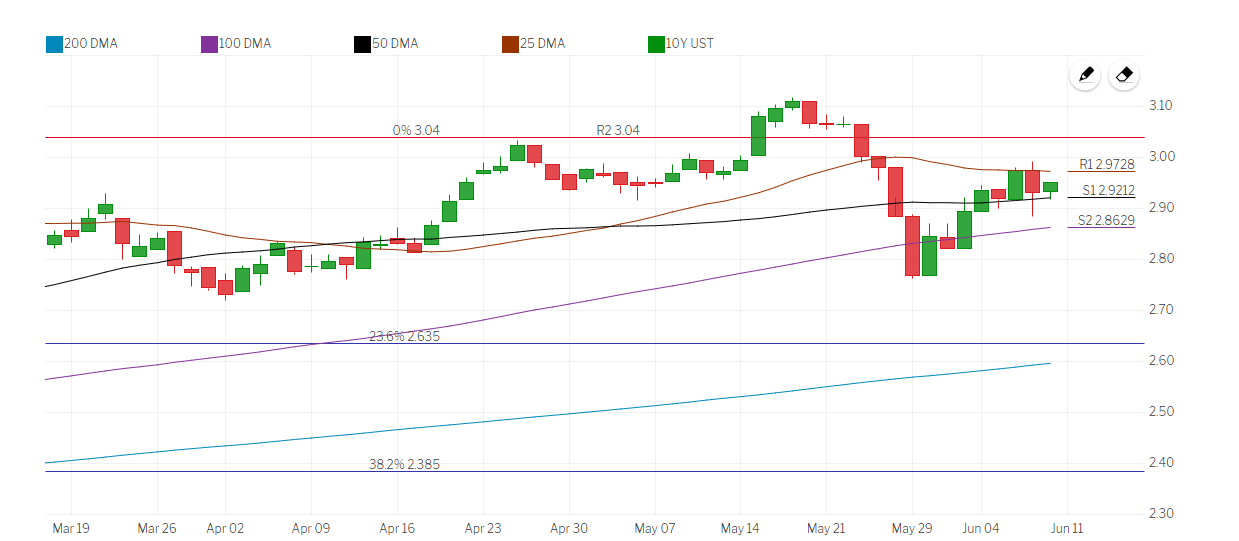1239x541 pixels.
Task: Click the 0% 3.04 Fibonacci label
Action: point(416,130)
